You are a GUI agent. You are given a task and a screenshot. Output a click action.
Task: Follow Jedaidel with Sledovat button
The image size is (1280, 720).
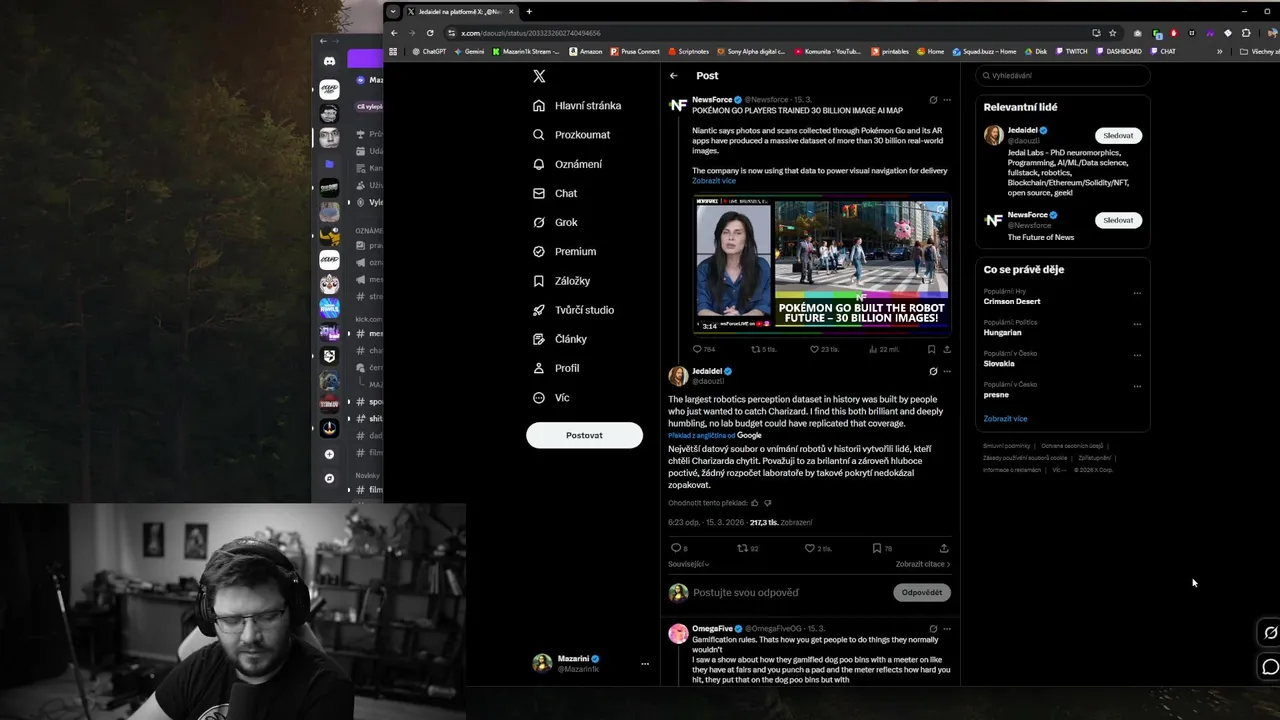[1118, 135]
